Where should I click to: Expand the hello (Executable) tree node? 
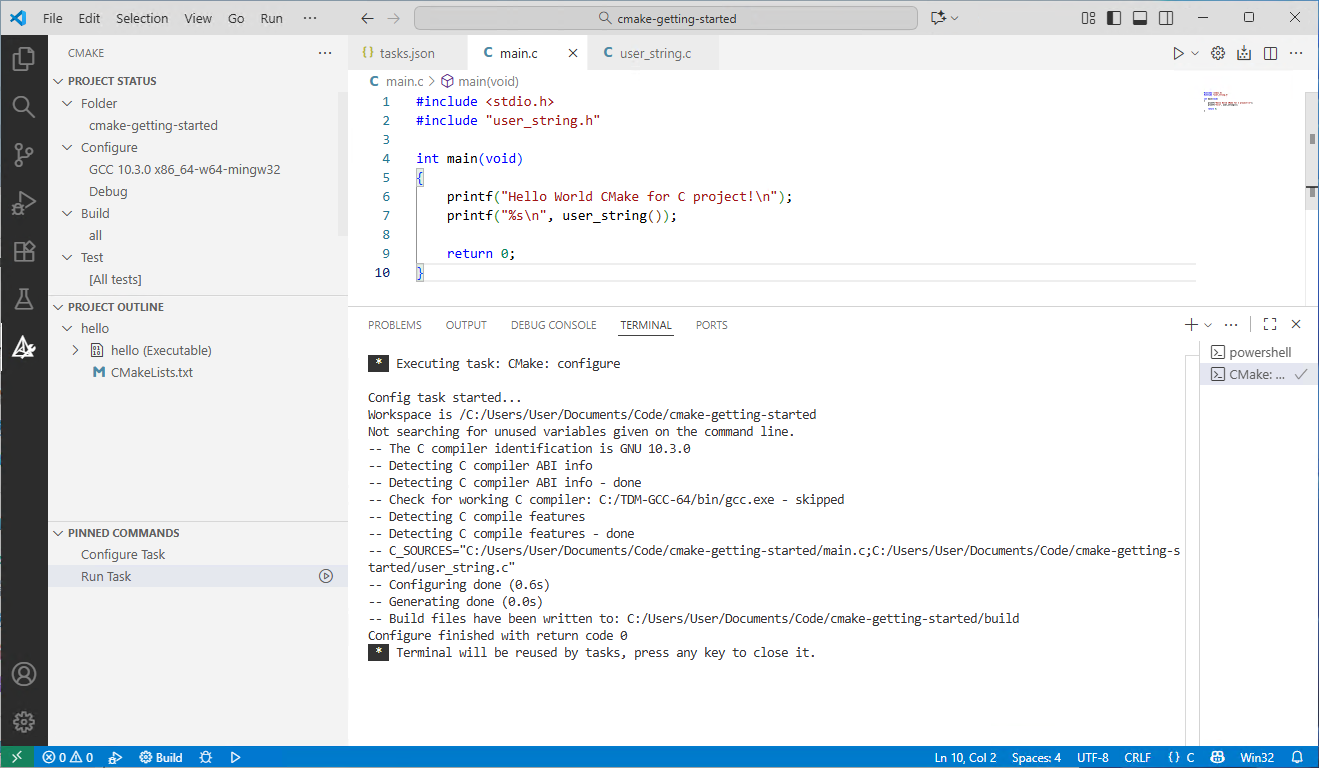tap(76, 350)
